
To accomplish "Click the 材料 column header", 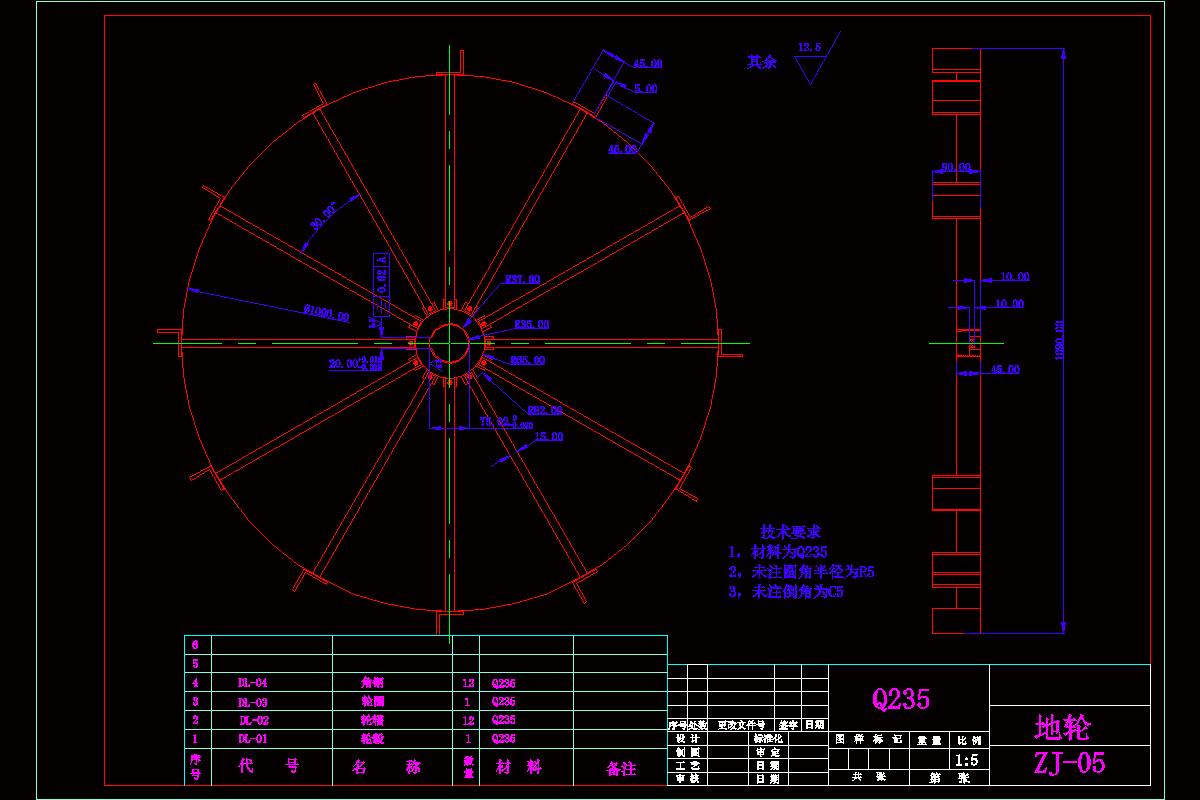I will (519, 767).
